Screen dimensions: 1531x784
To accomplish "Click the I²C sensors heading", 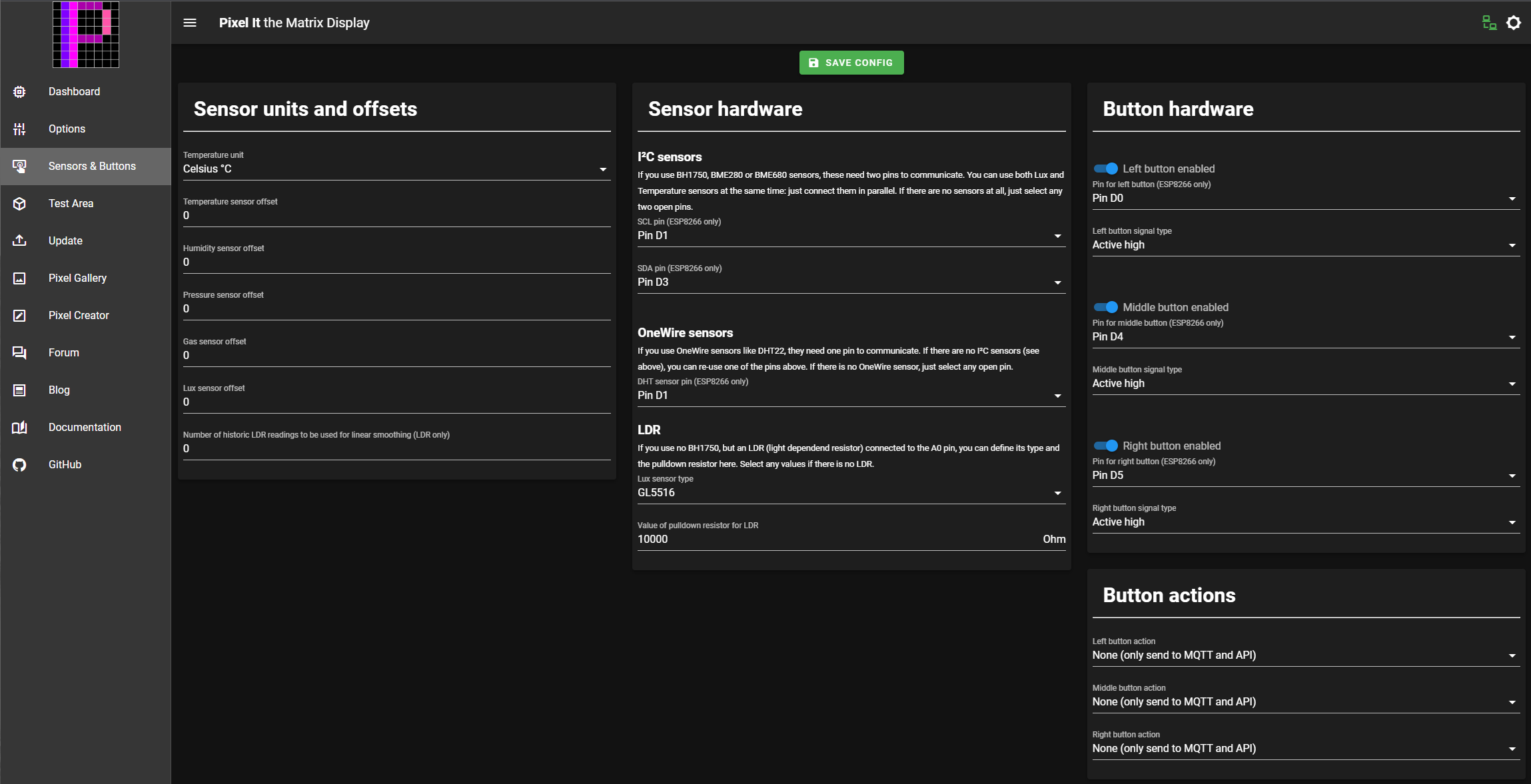I will point(670,157).
